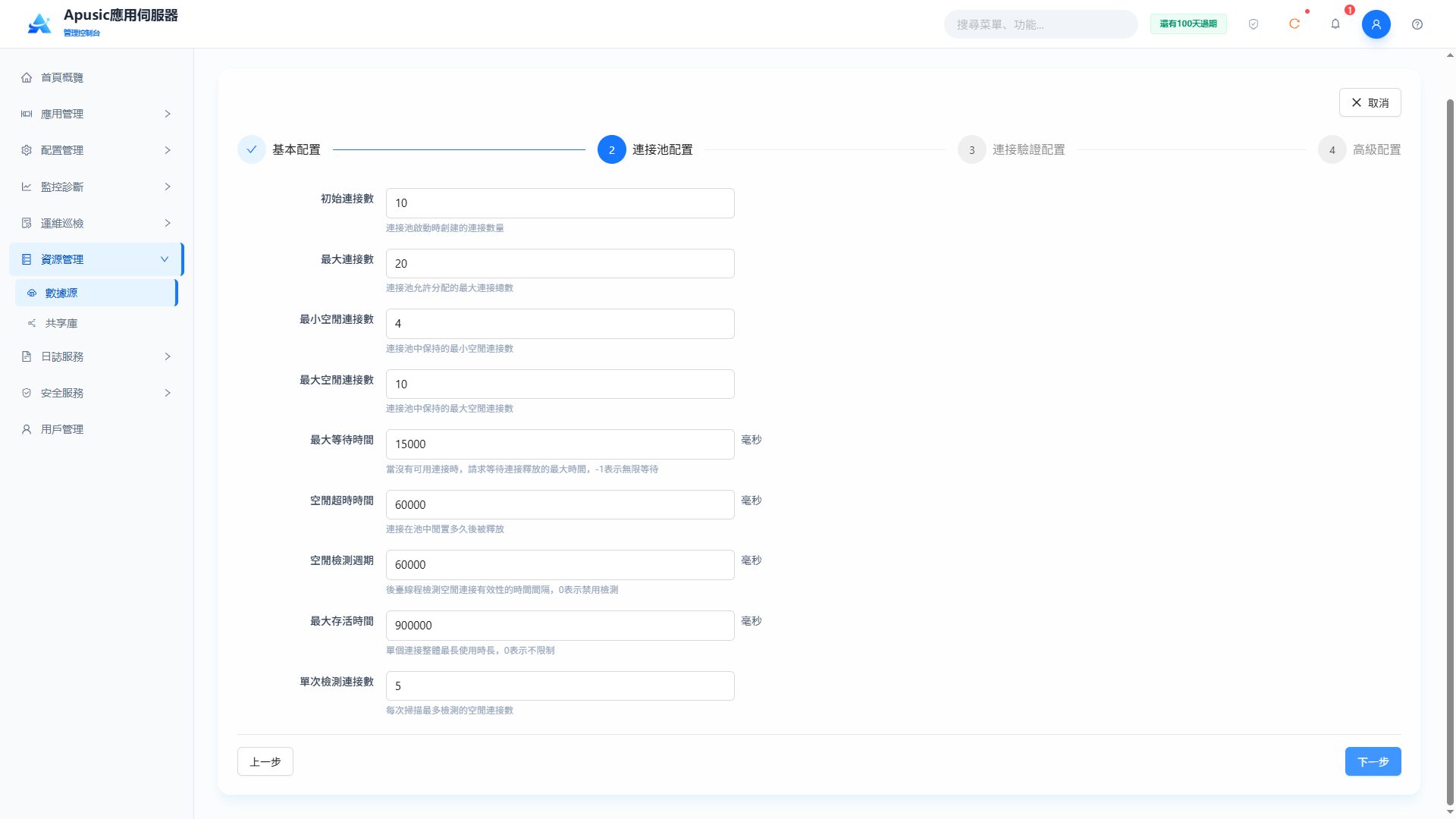This screenshot has height=819, width=1456.
Task: Click the page vertical scrollbar
Action: (x=1450, y=451)
